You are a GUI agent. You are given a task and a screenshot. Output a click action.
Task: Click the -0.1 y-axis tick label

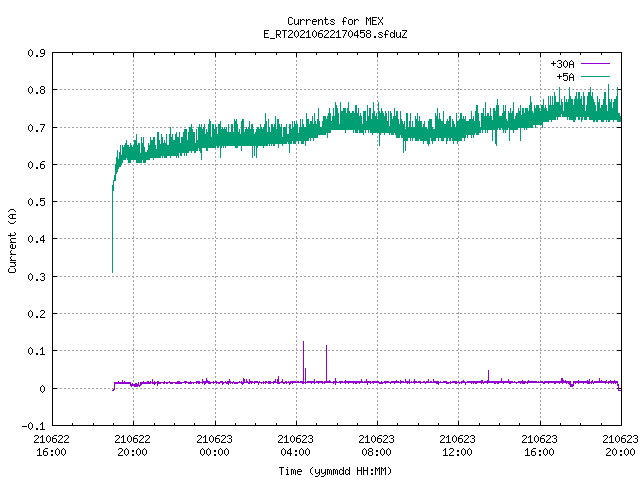tap(33, 426)
